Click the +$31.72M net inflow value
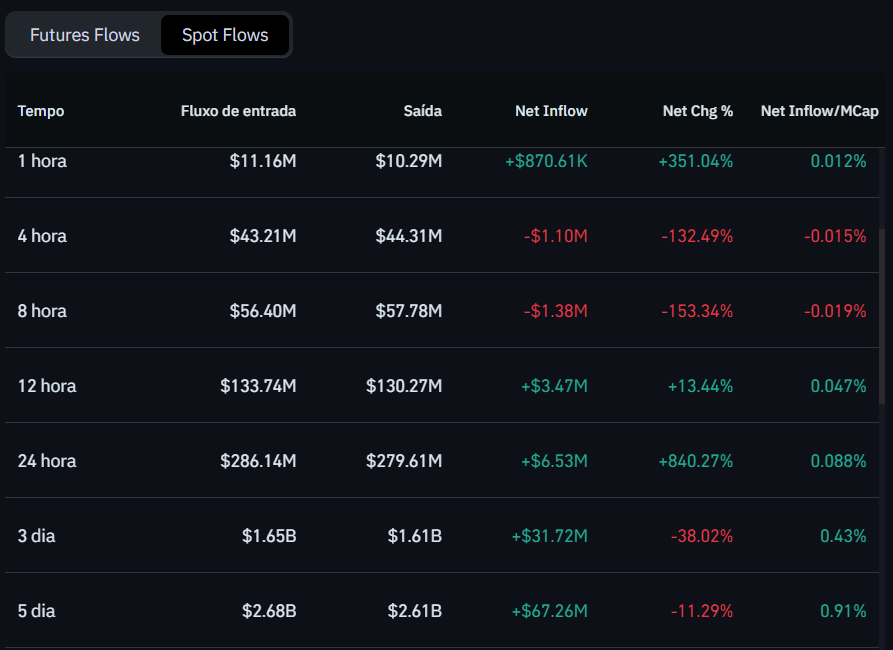 click(550, 535)
